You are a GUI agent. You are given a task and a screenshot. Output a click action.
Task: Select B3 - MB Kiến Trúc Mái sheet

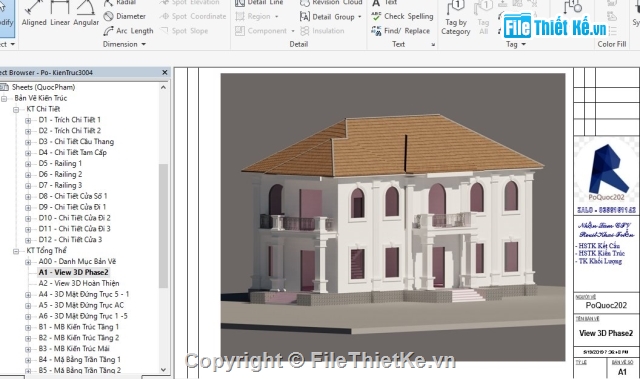click(74, 348)
